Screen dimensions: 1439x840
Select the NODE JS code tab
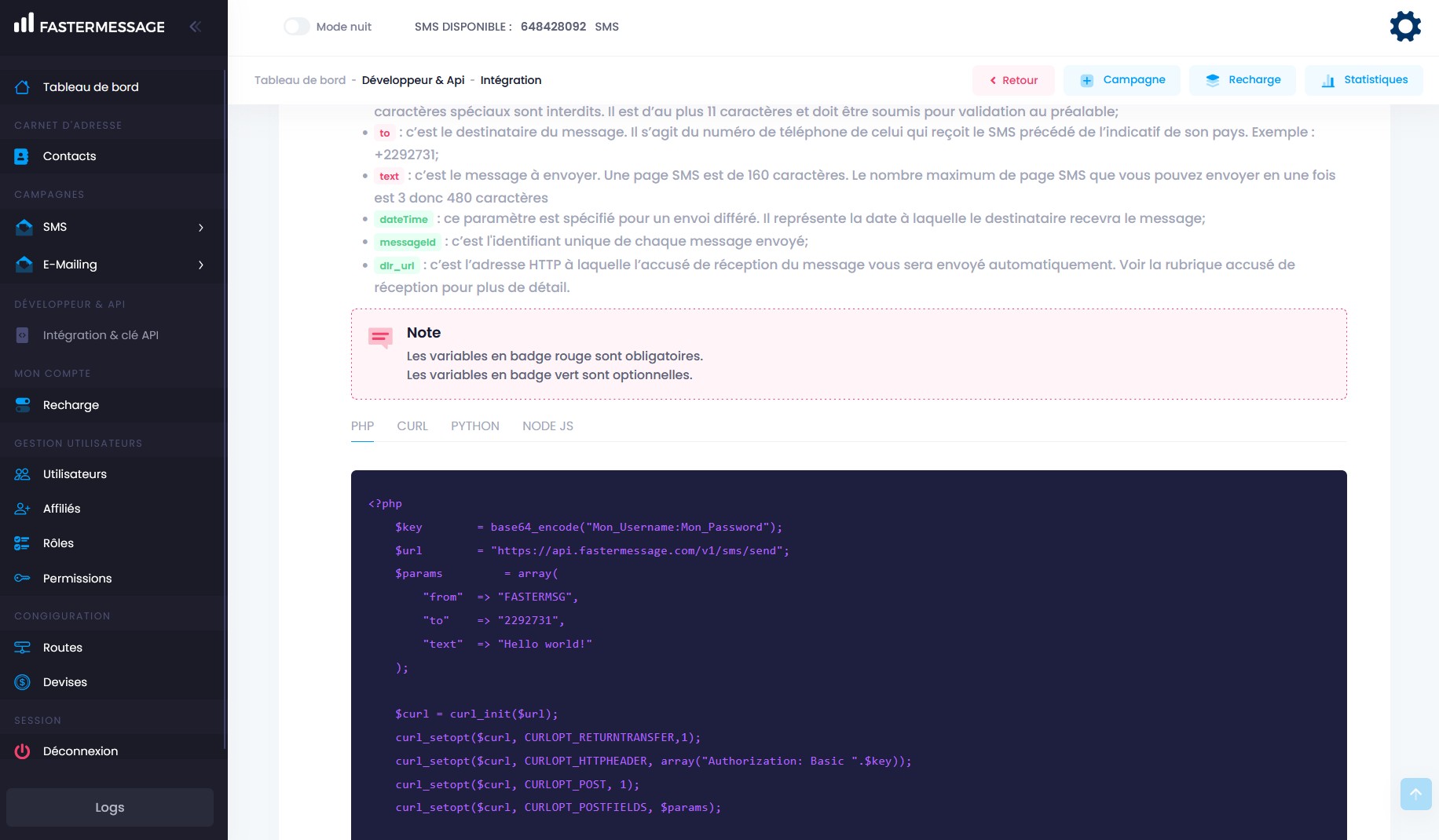click(547, 426)
